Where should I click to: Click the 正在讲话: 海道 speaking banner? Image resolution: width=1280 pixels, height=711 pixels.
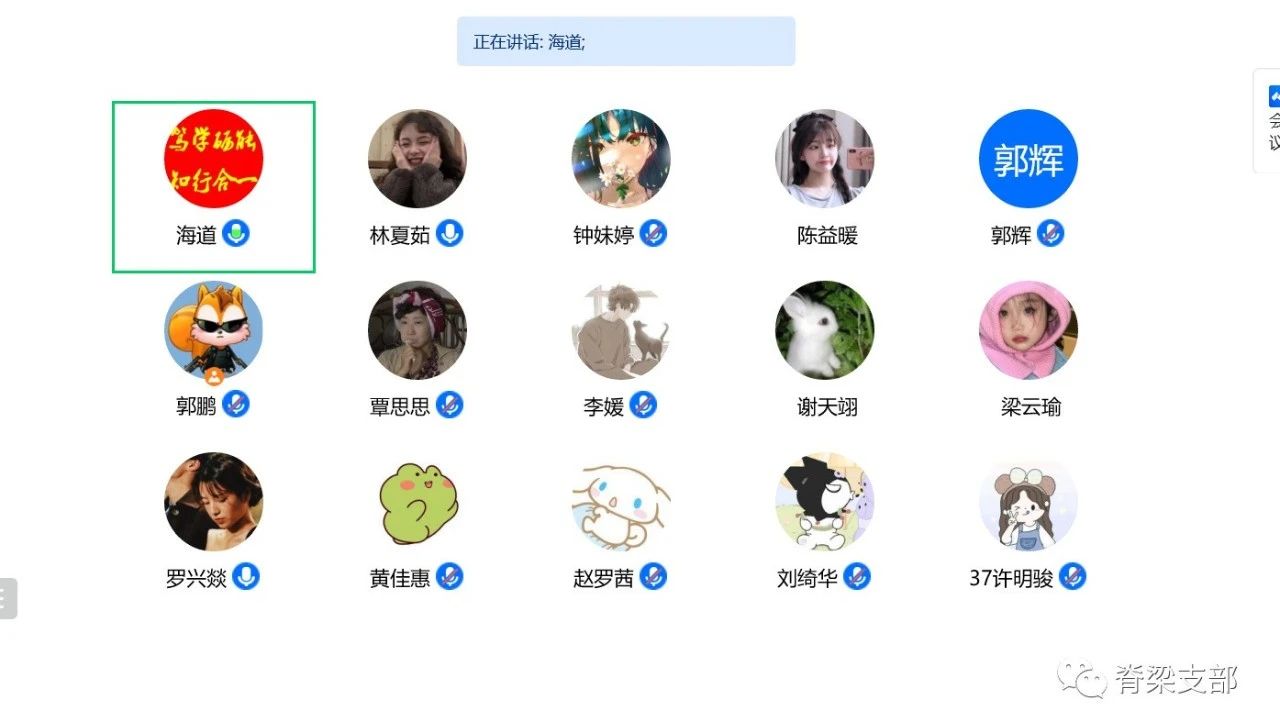coord(626,42)
